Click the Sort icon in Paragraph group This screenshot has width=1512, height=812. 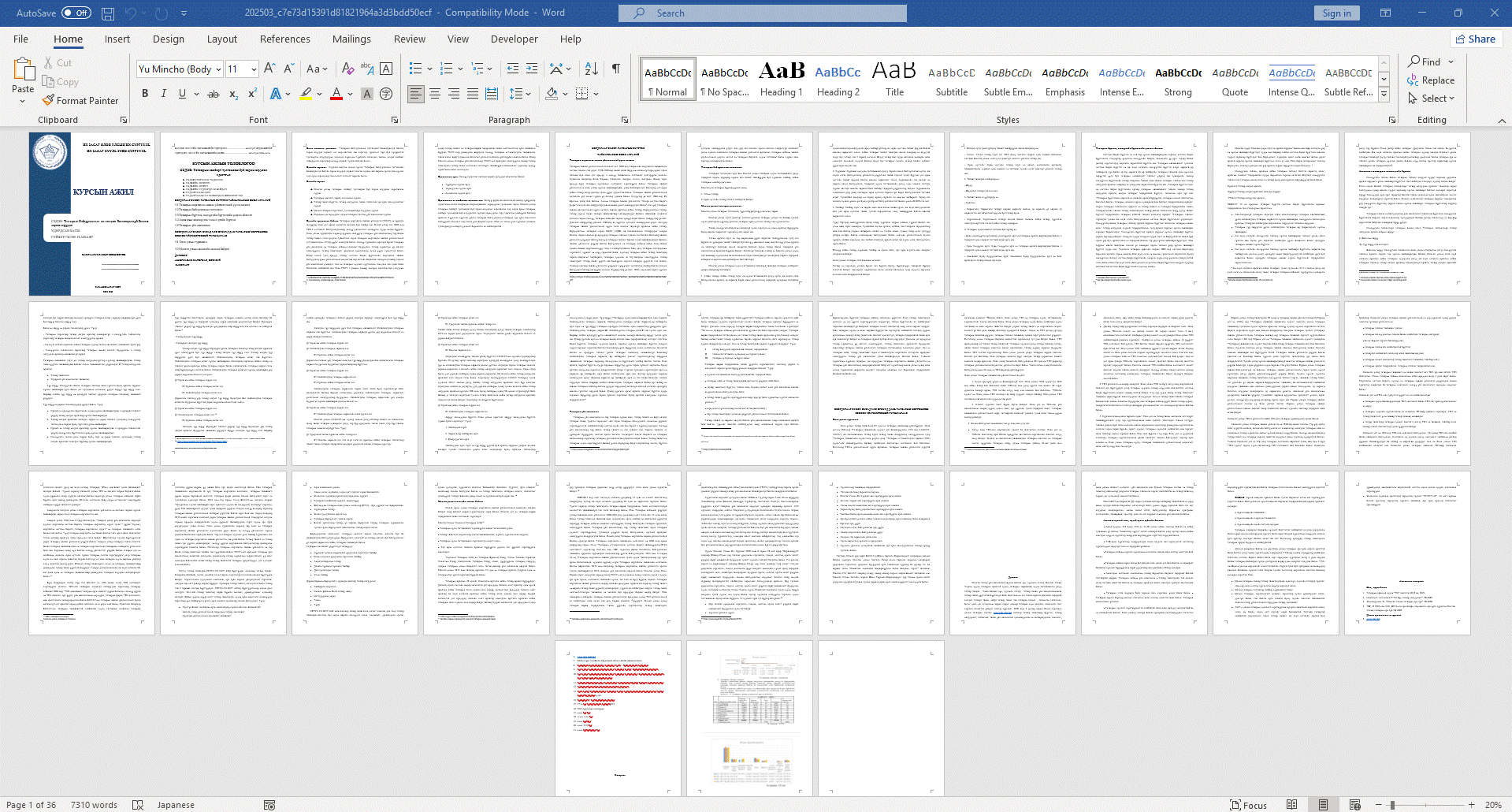[592, 69]
